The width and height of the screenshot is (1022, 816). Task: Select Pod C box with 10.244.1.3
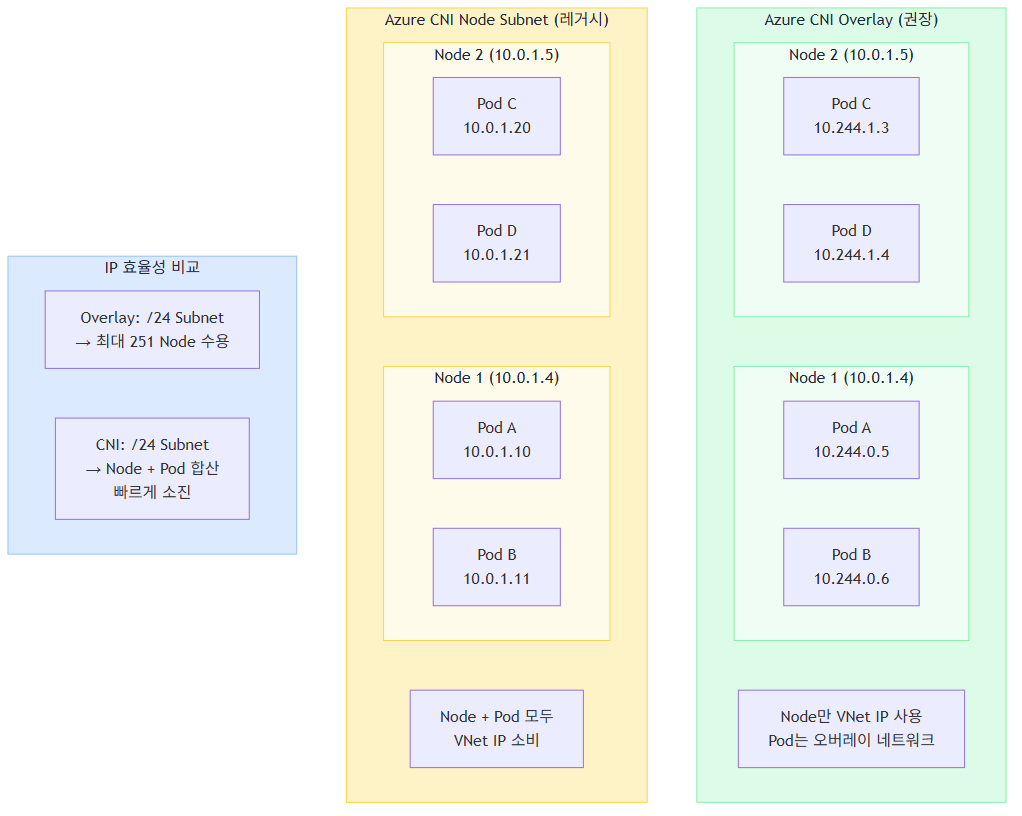851,116
